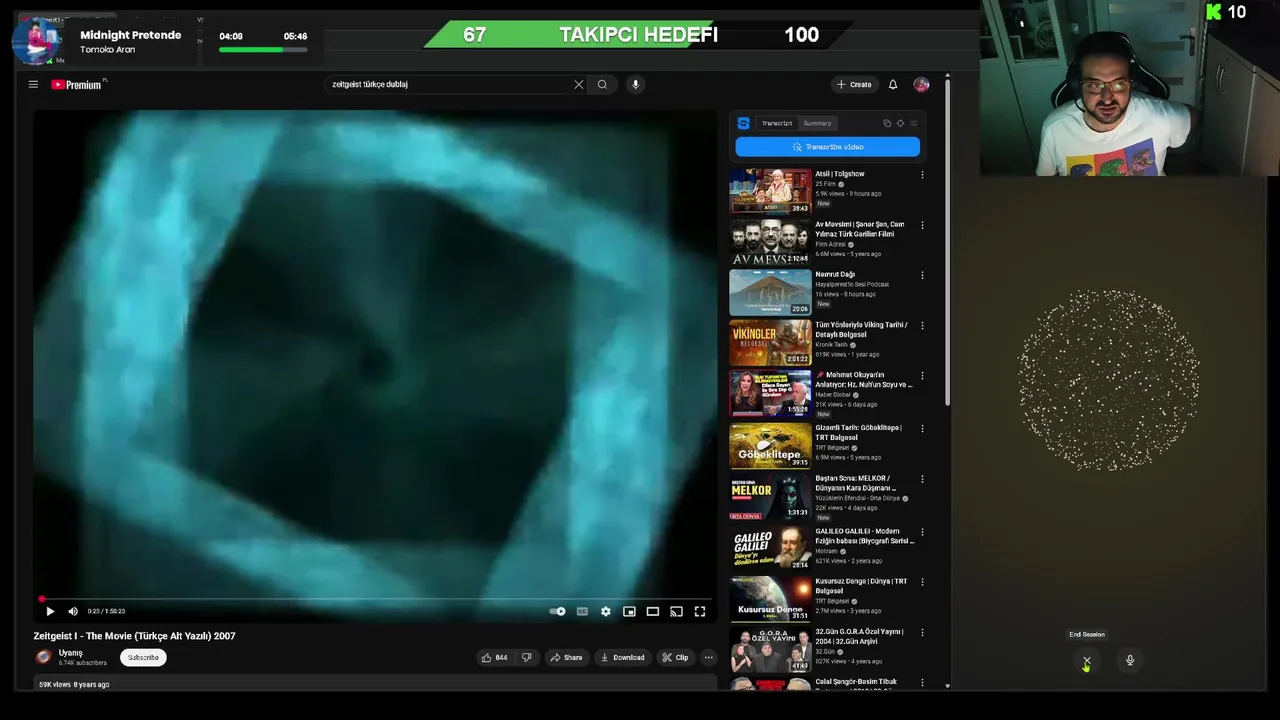Play the Zeitgeist video

[x=50, y=611]
